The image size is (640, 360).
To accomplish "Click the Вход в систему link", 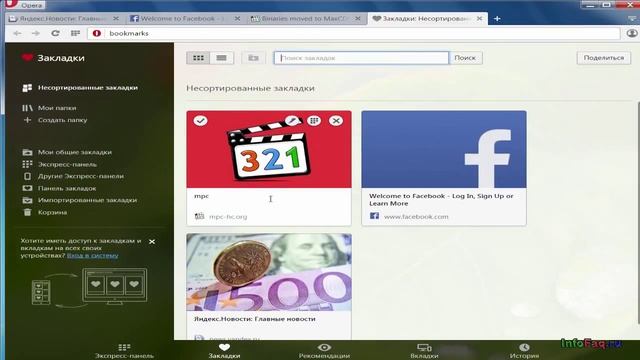I will pos(93,256).
